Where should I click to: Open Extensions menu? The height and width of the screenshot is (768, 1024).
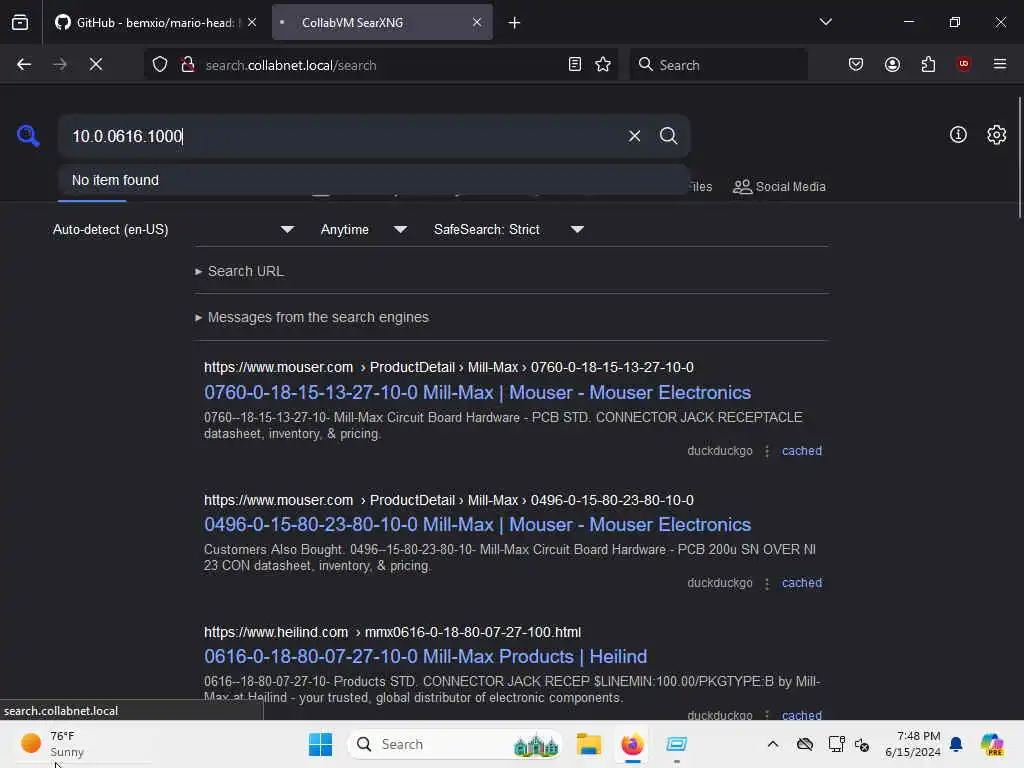tap(928, 64)
